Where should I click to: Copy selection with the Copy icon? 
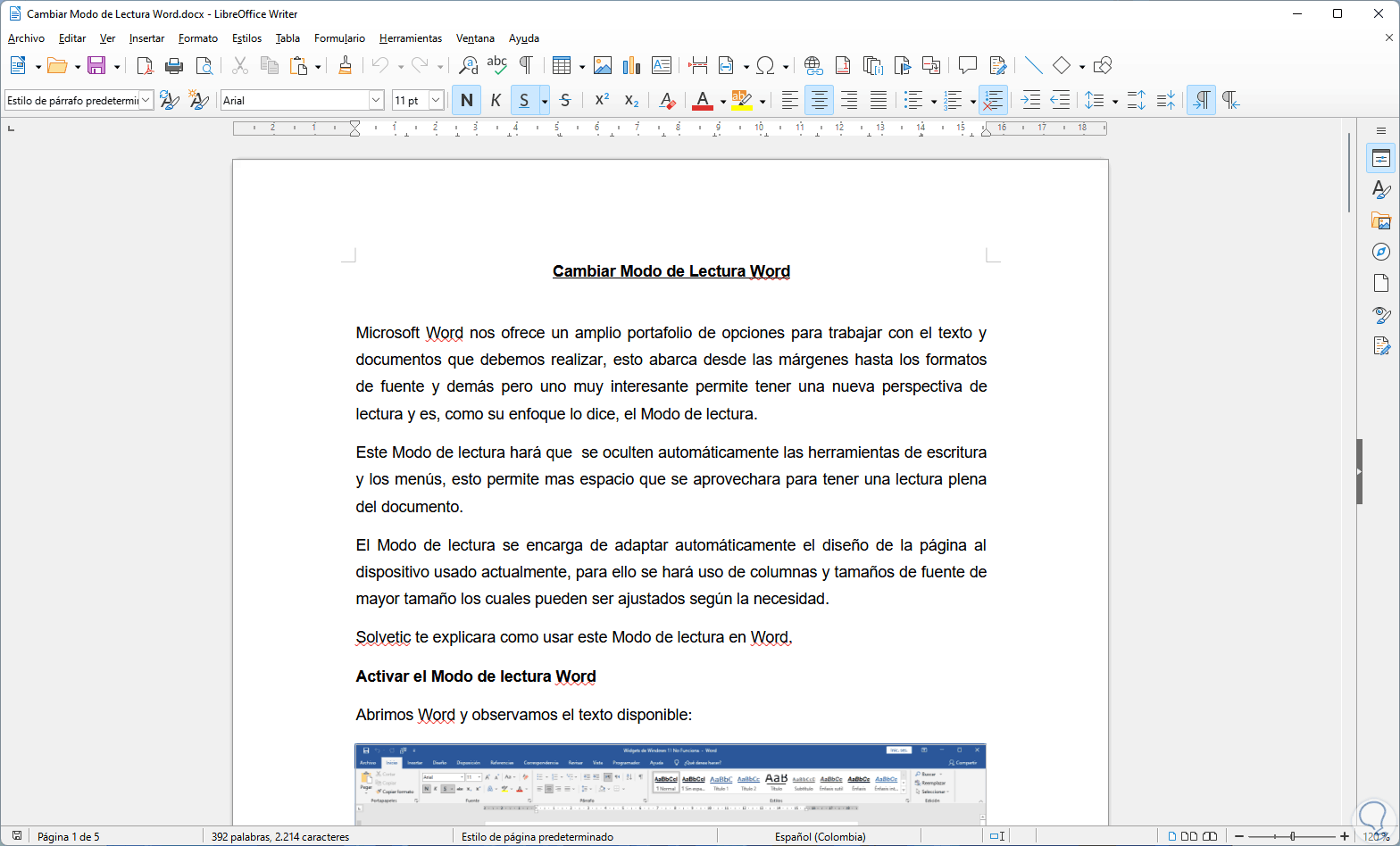270,65
